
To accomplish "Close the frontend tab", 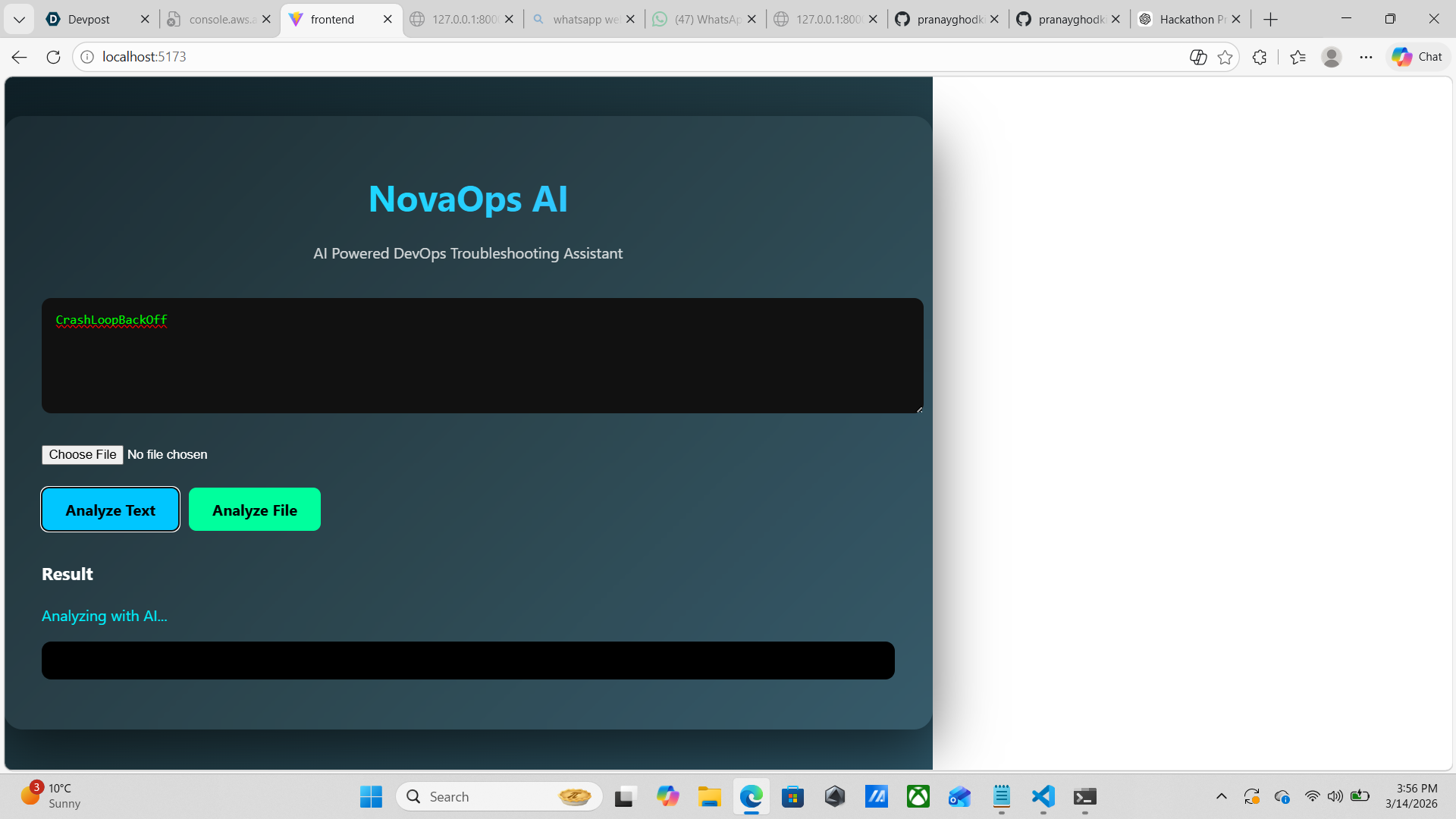I will 388,20.
